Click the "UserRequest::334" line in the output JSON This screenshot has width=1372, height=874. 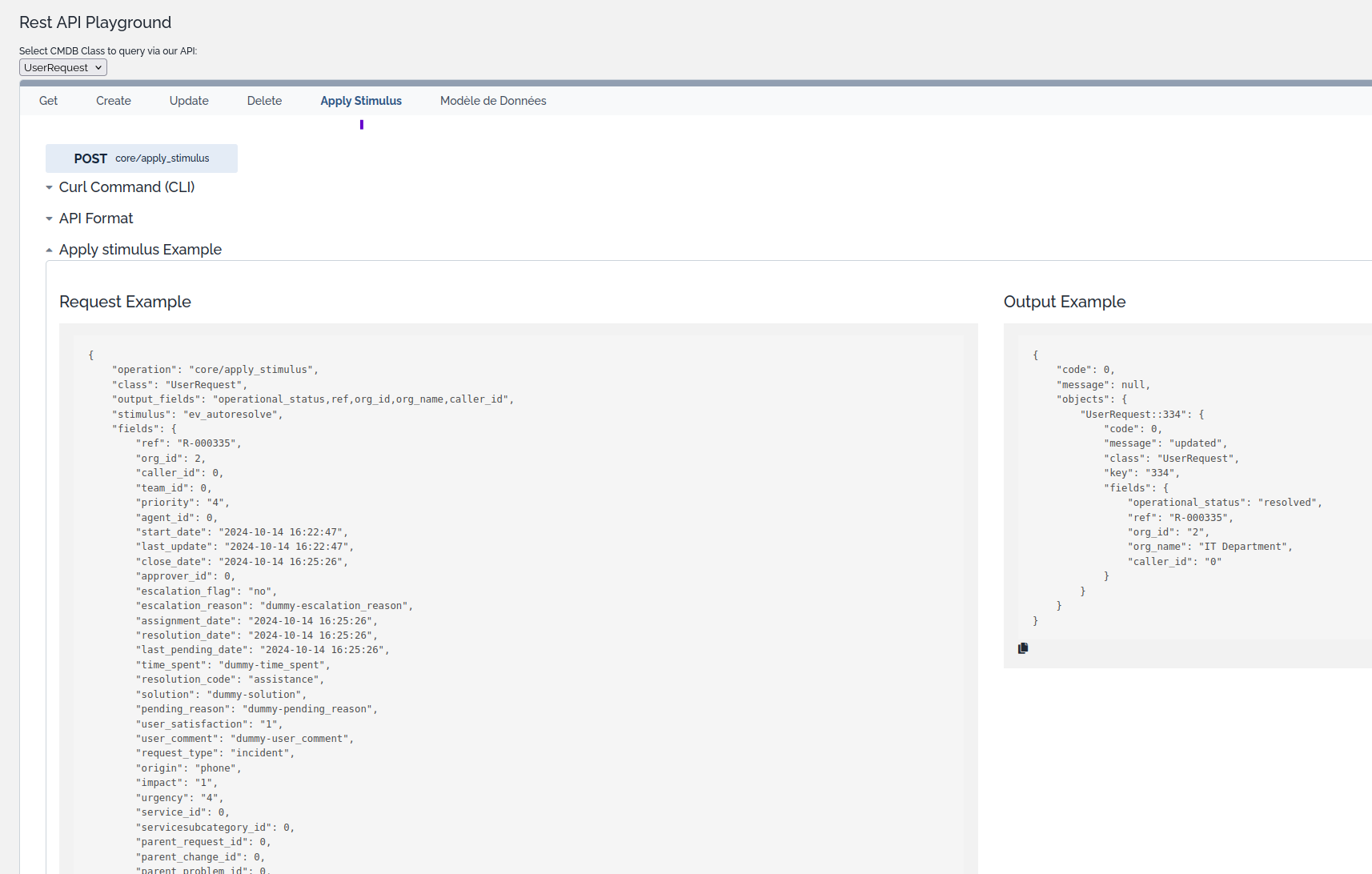[1141, 415]
